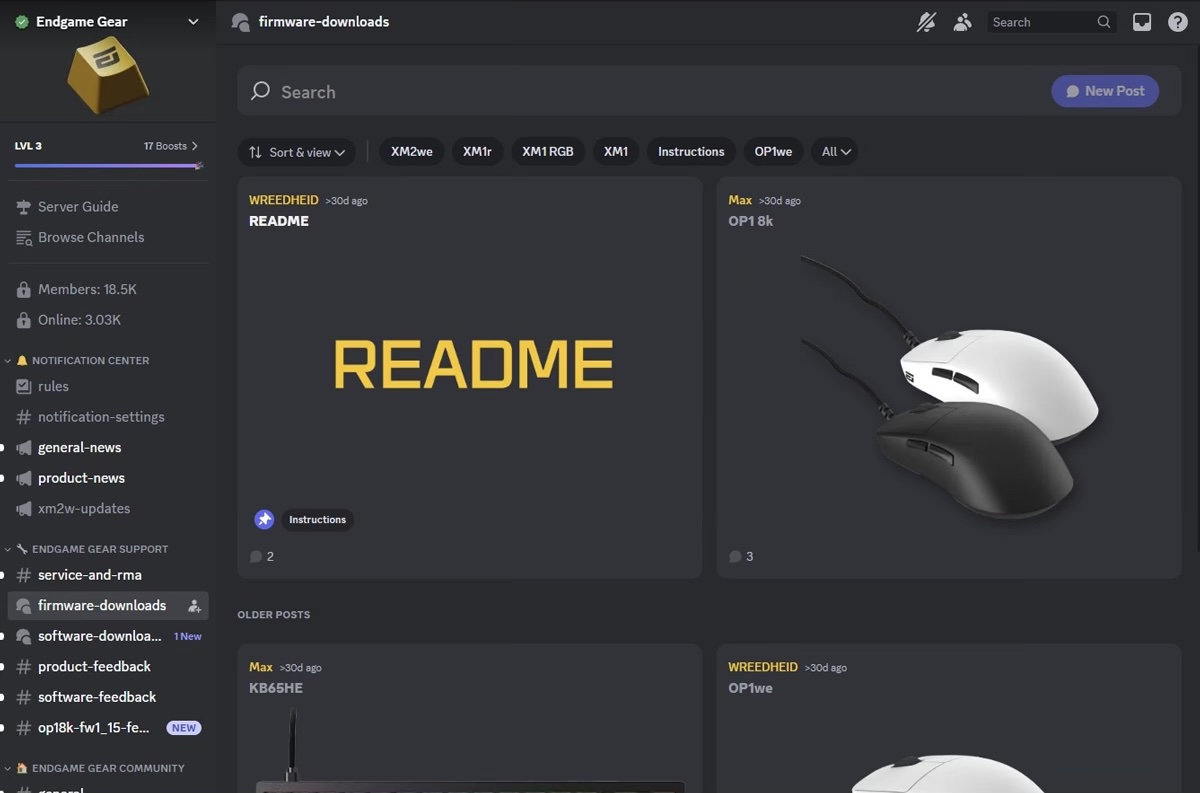Click the vertical scrollbar on right edge
Screen dimensions: 1200x793
click(x=1196, y=300)
